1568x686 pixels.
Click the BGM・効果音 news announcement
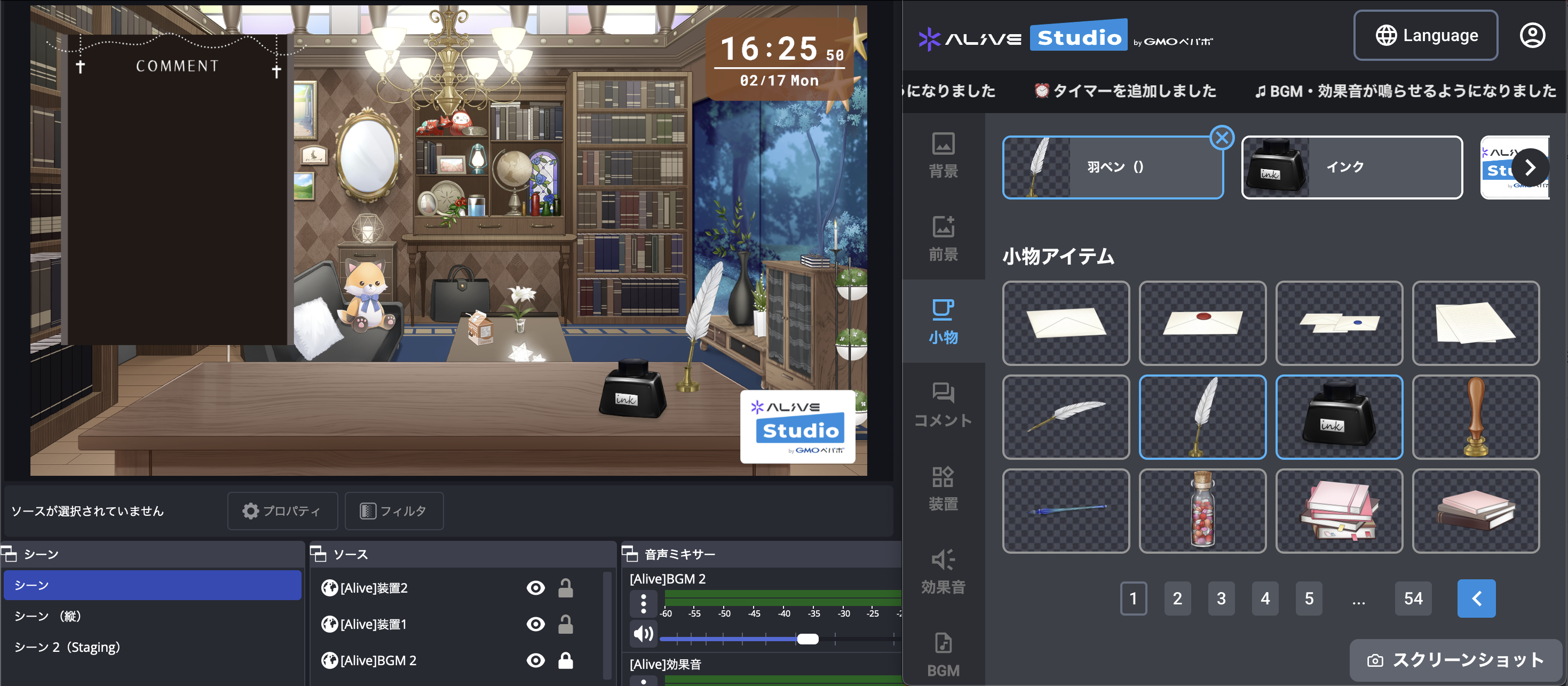[x=1405, y=91]
